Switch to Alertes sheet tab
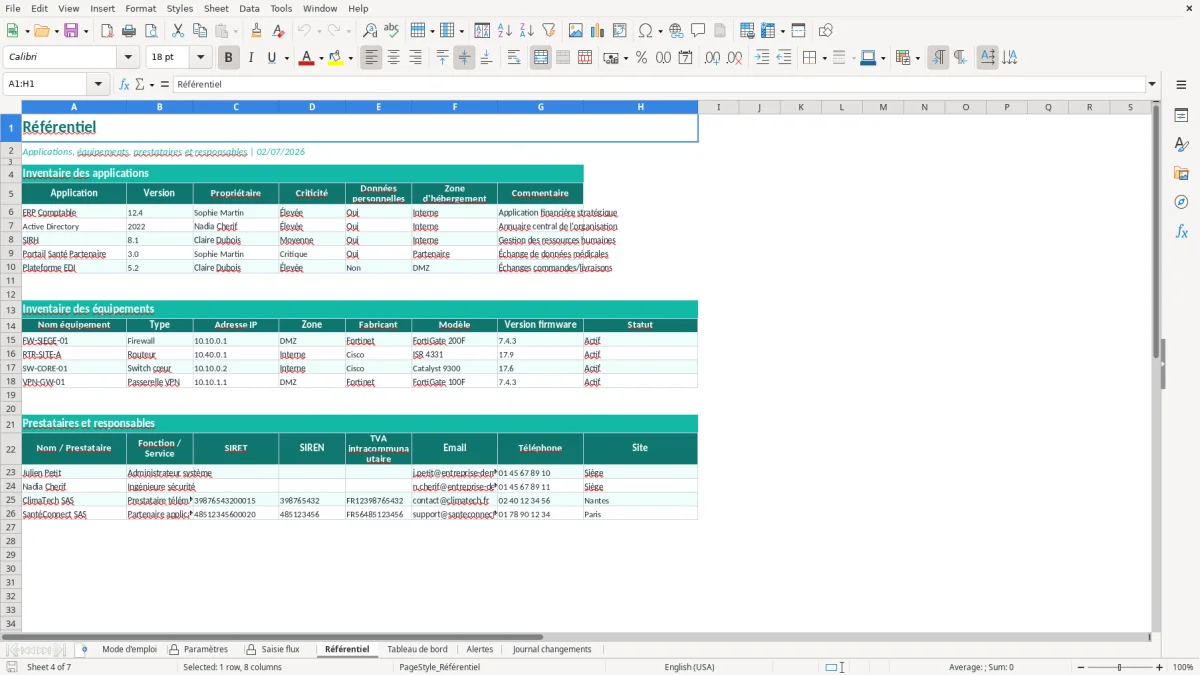 tap(480, 649)
